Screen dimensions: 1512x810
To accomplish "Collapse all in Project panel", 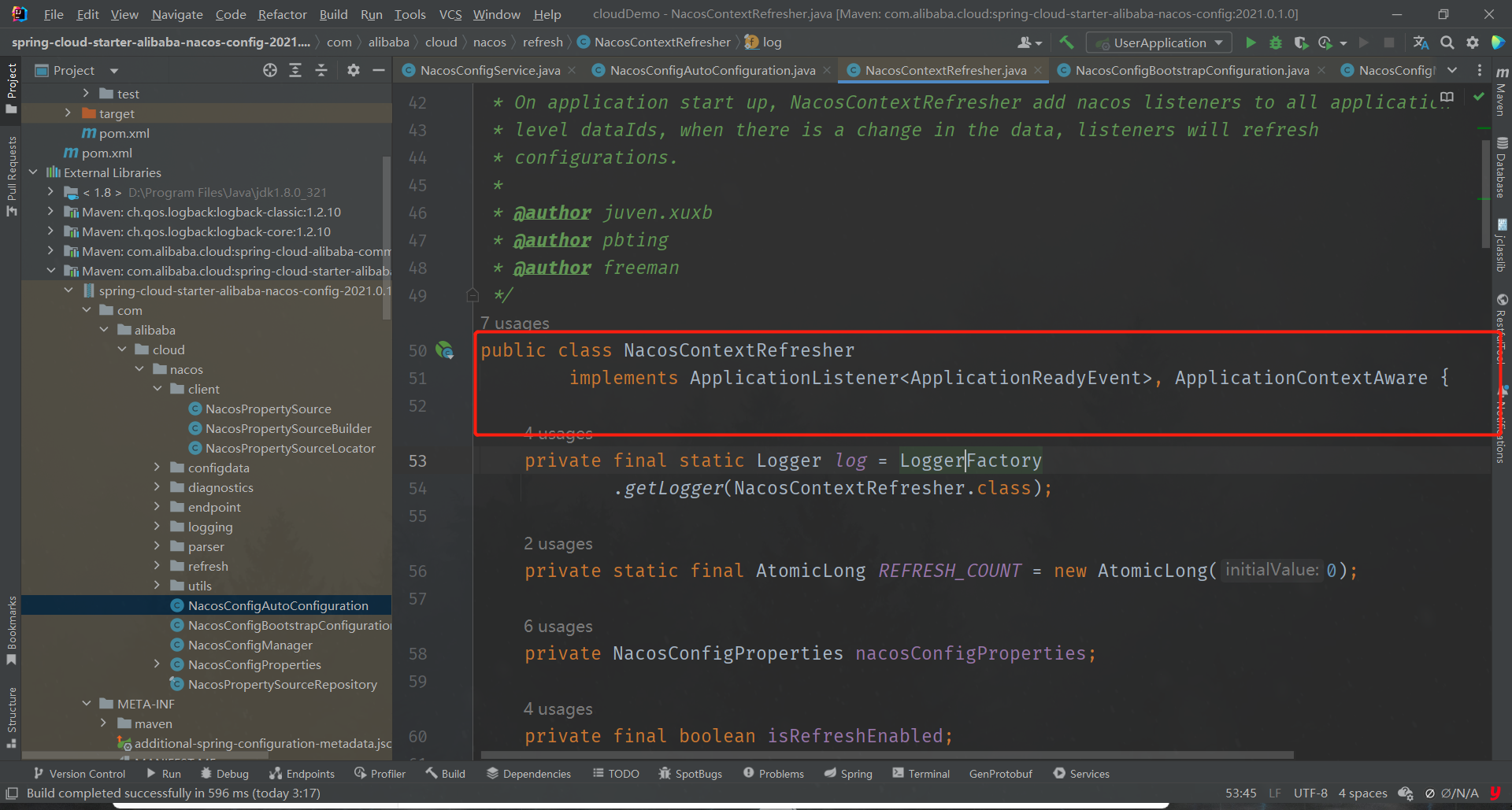I will [321, 70].
